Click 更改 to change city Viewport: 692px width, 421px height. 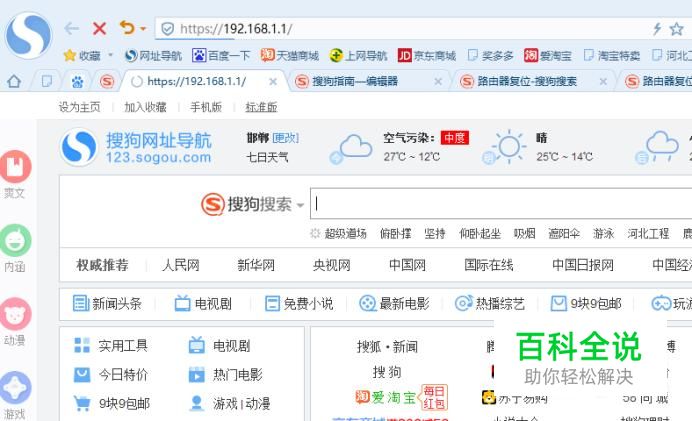coord(286,138)
